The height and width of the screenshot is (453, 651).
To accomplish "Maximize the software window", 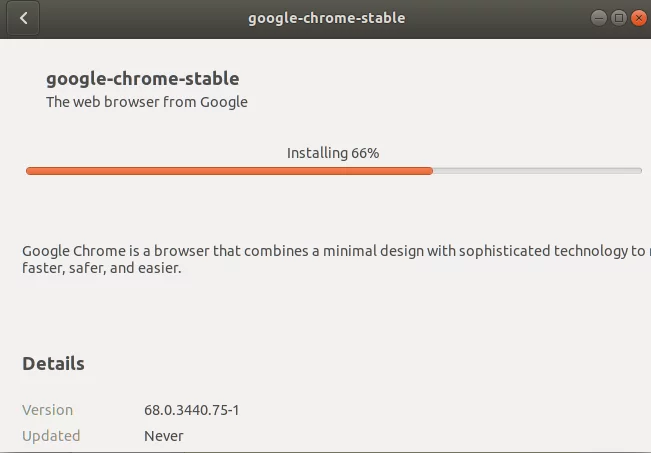I will tap(619, 18).
